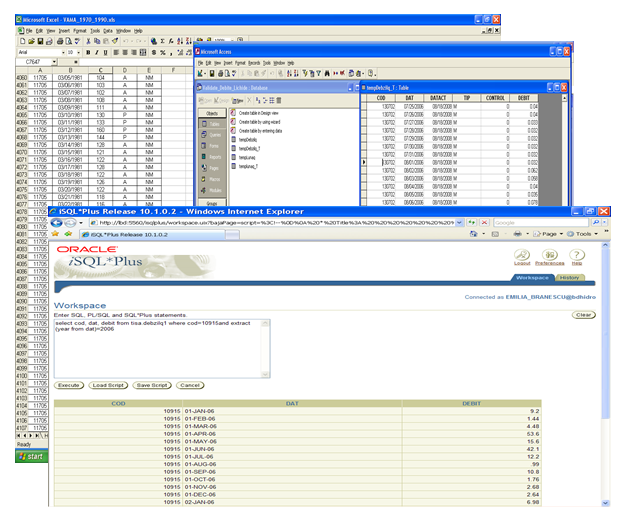The image size is (631, 507).
Task: Click Currency style icon in Excel
Action: (154, 52)
